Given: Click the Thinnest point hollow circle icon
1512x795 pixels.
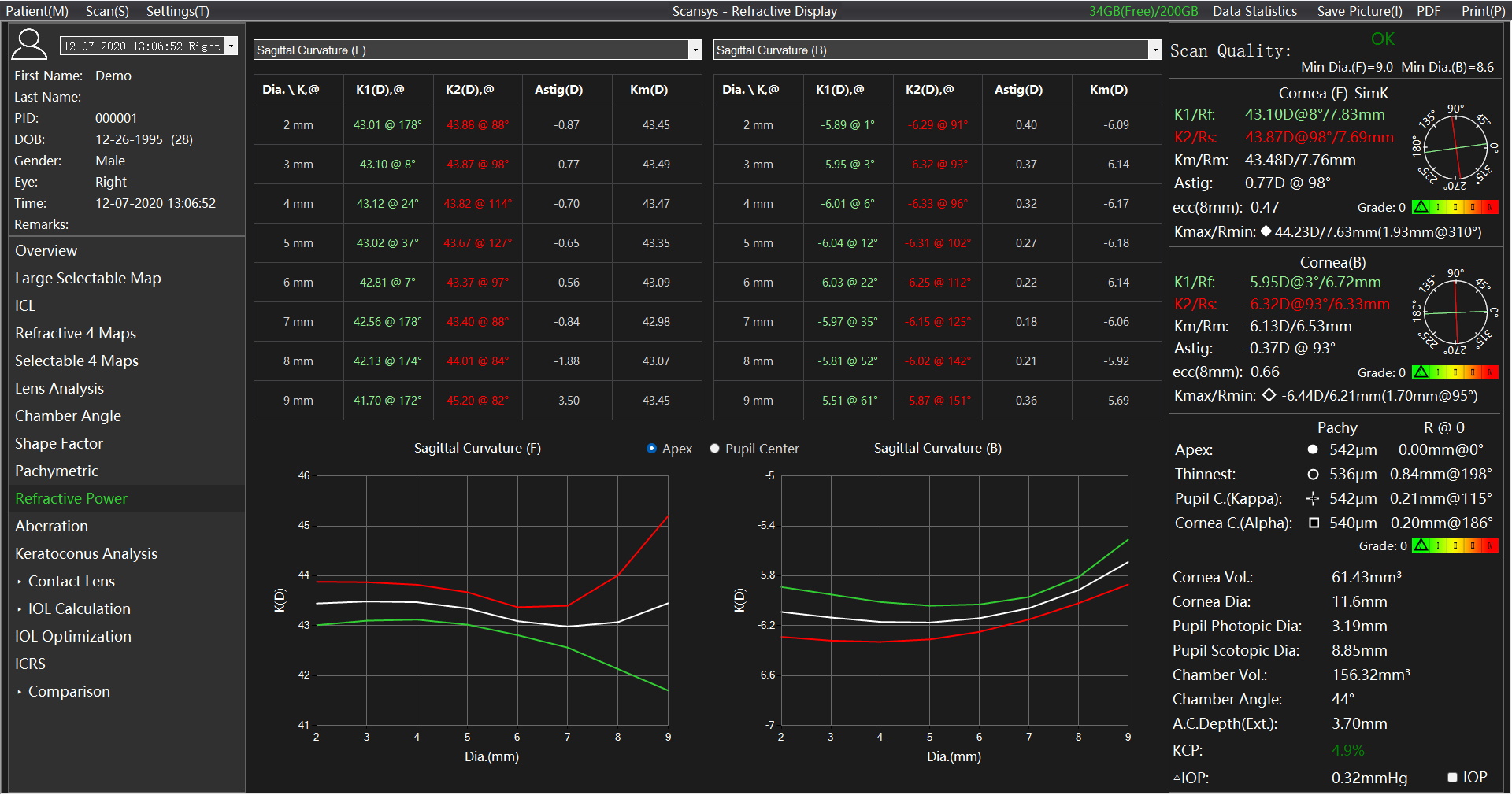Looking at the screenshot, I should pos(1313,474).
